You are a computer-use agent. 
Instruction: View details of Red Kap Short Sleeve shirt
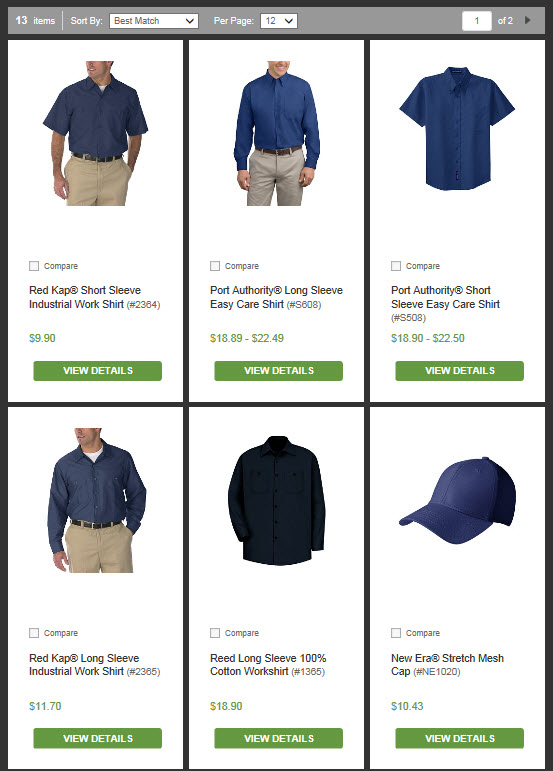97,371
